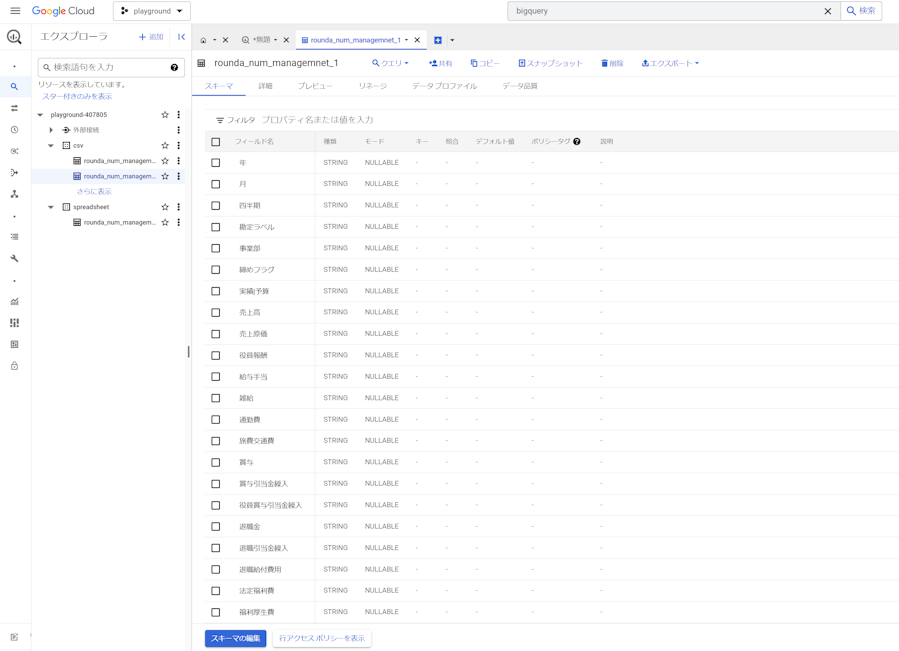Check the 年 field checkbox
The height and width of the screenshot is (651, 899).
(x=216, y=163)
